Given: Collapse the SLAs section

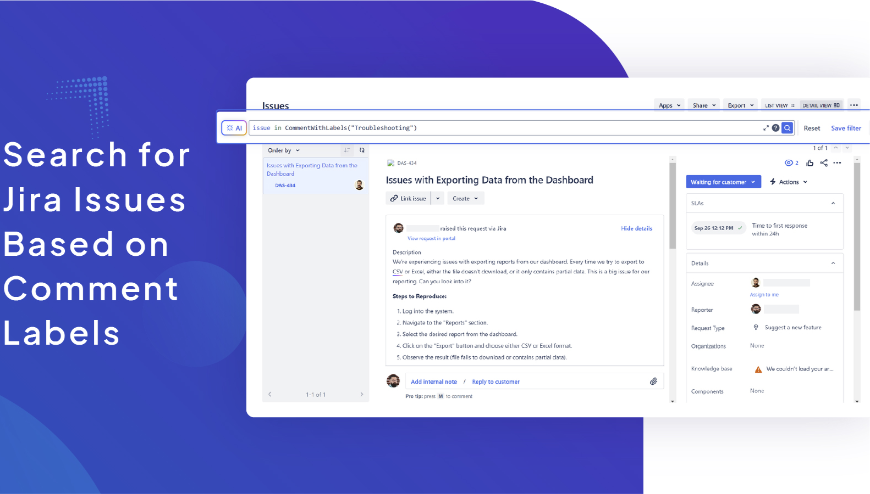Looking at the screenshot, I should coord(833,203).
